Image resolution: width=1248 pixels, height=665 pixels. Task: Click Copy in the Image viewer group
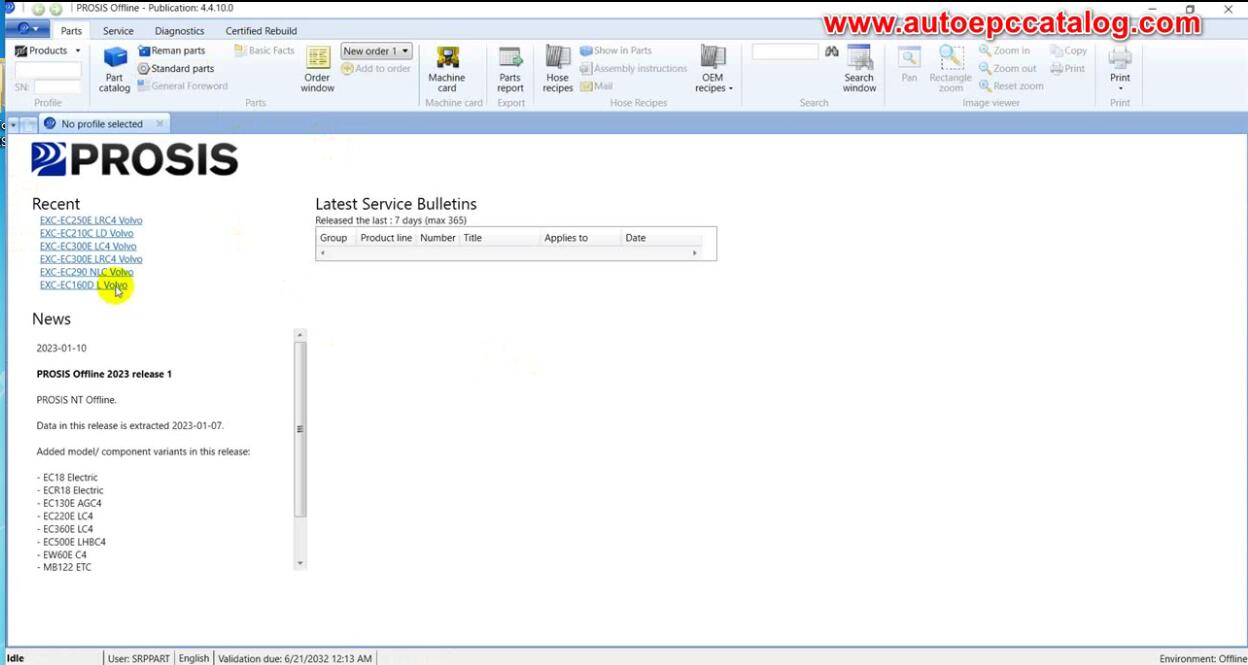(1068, 51)
